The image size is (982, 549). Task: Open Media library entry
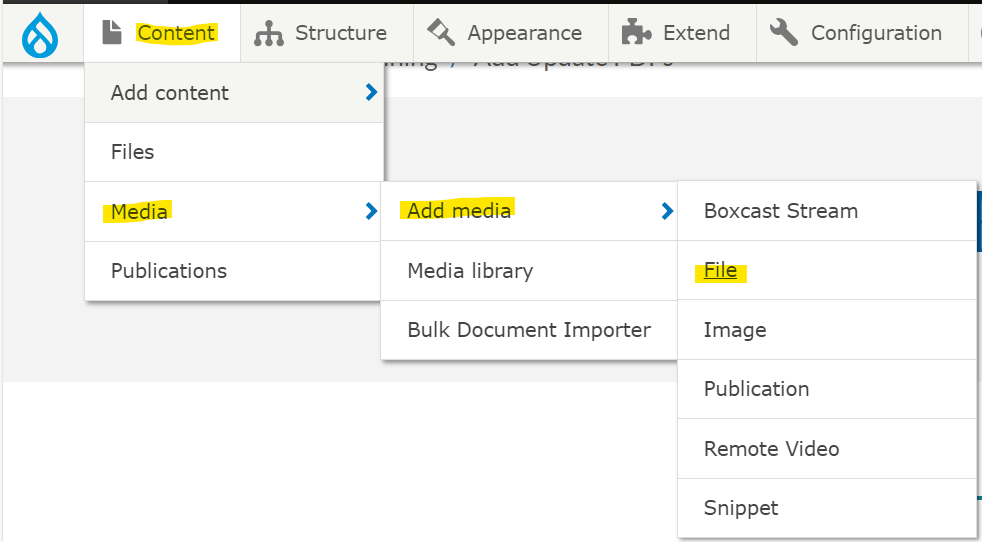529,270
